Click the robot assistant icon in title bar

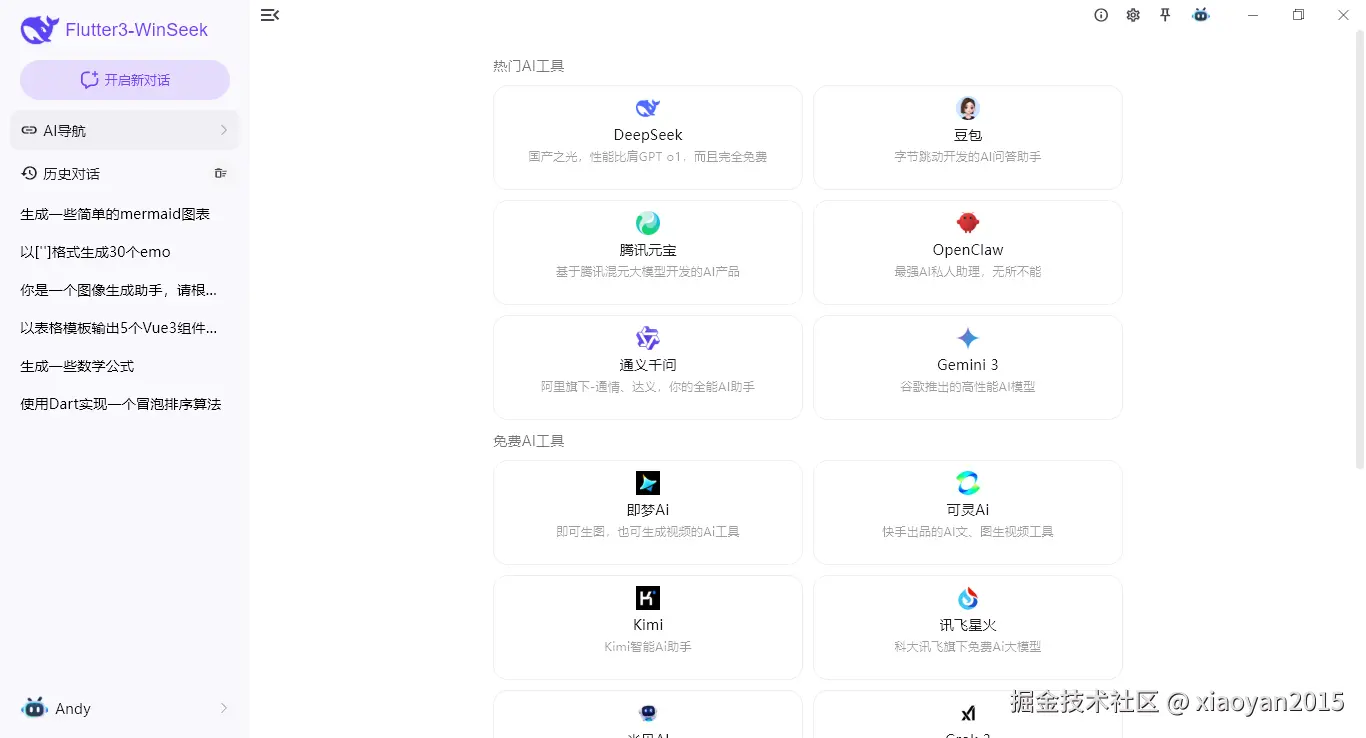[x=1200, y=15]
